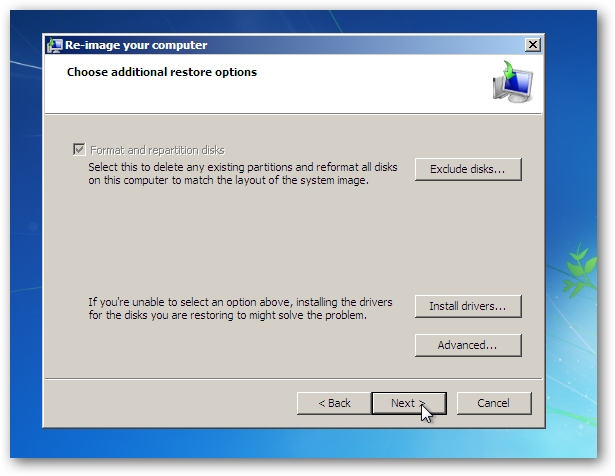Click text 'Select this to delete any existing partitions'

click(x=191, y=167)
